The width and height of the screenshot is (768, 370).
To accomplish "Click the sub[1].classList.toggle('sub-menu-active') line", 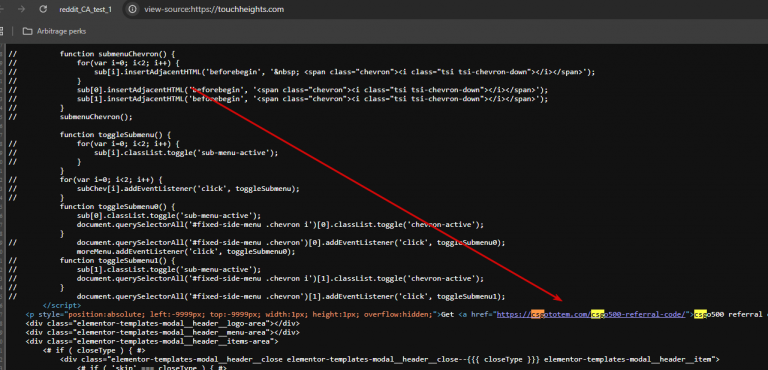I will (x=169, y=269).
